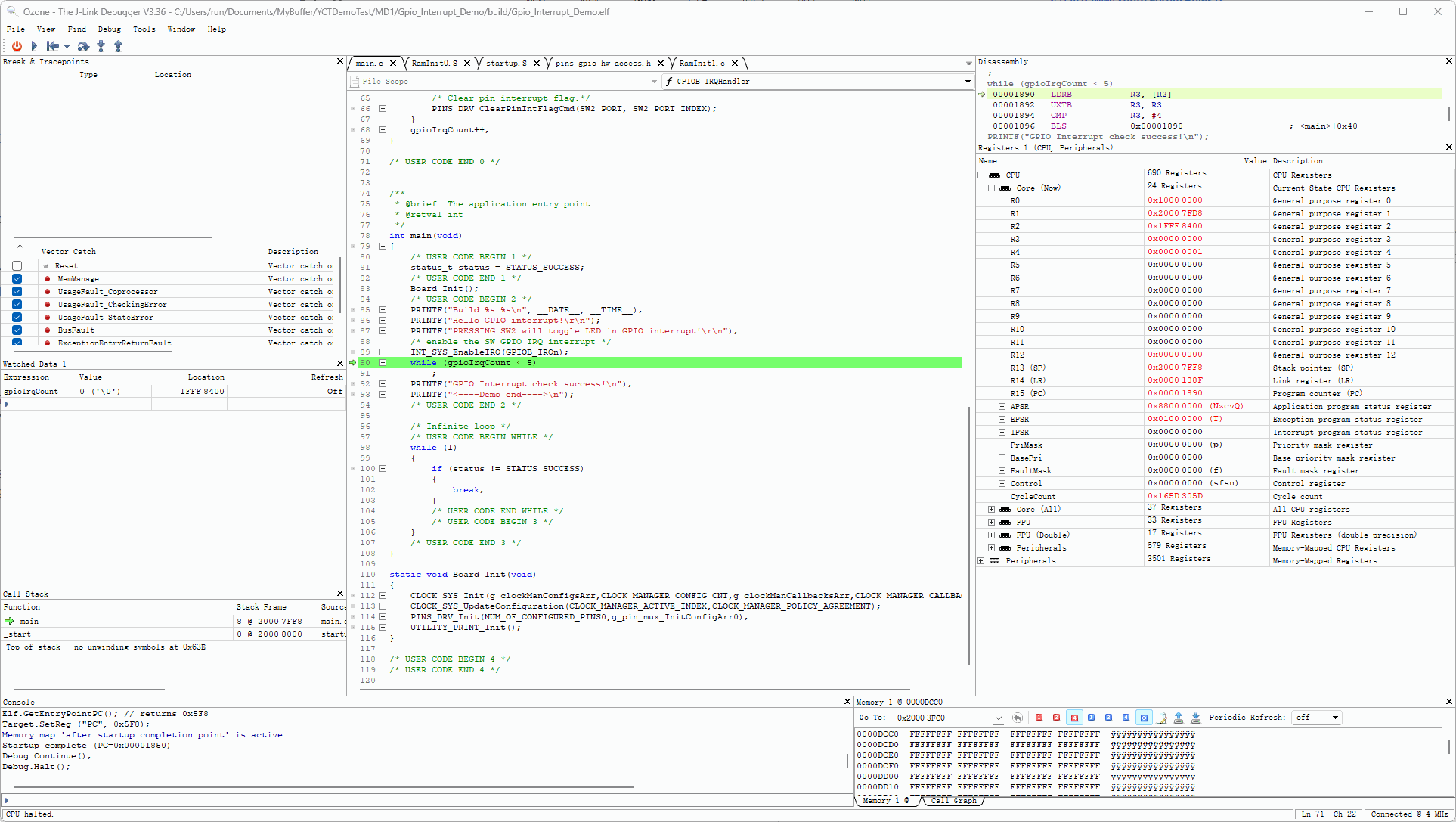Image resolution: width=1456 pixels, height=822 pixels.
Task: Click the Step Into toolbar icon
Action: pos(101,46)
